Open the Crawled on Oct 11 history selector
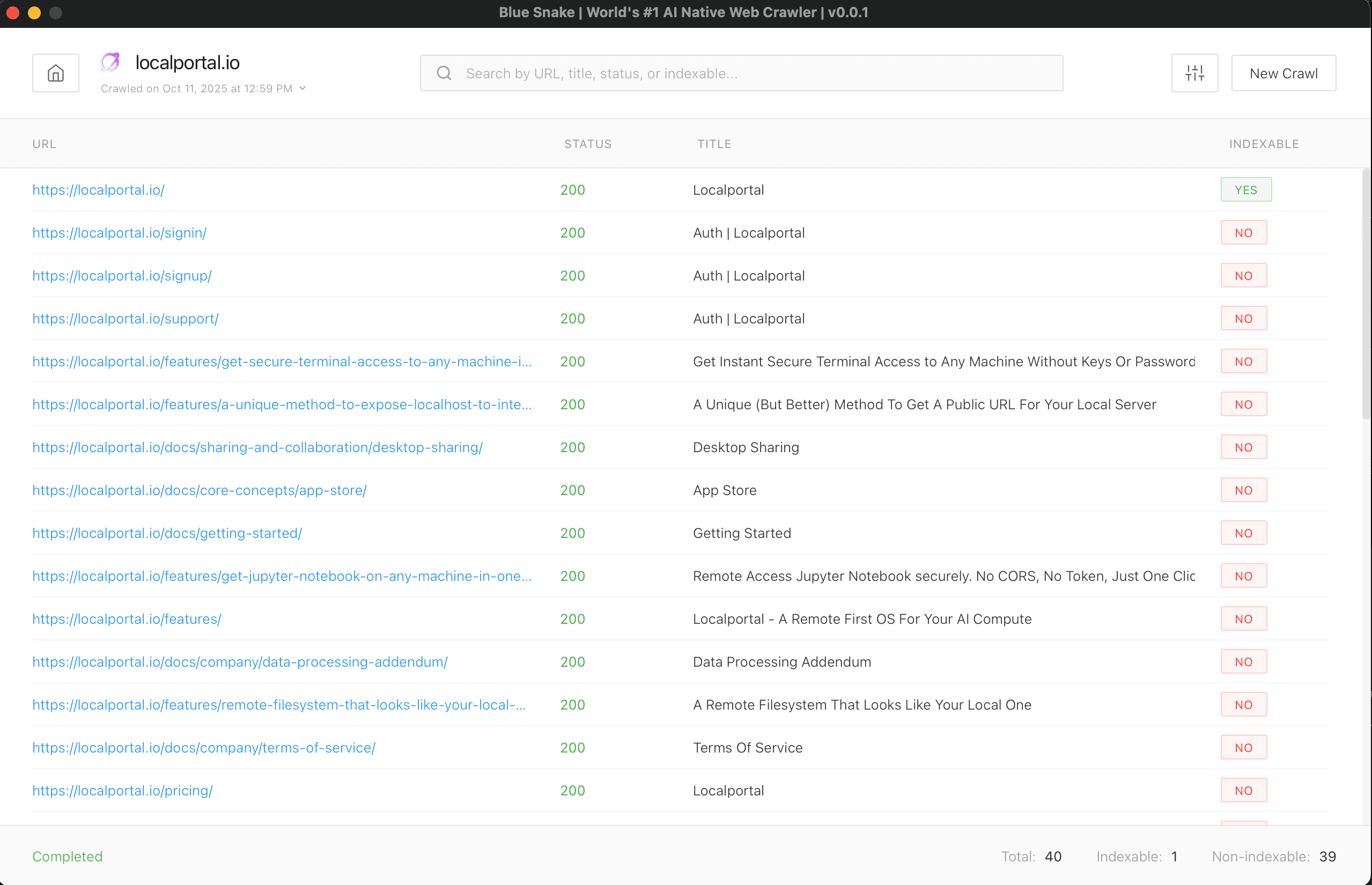 point(196,88)
